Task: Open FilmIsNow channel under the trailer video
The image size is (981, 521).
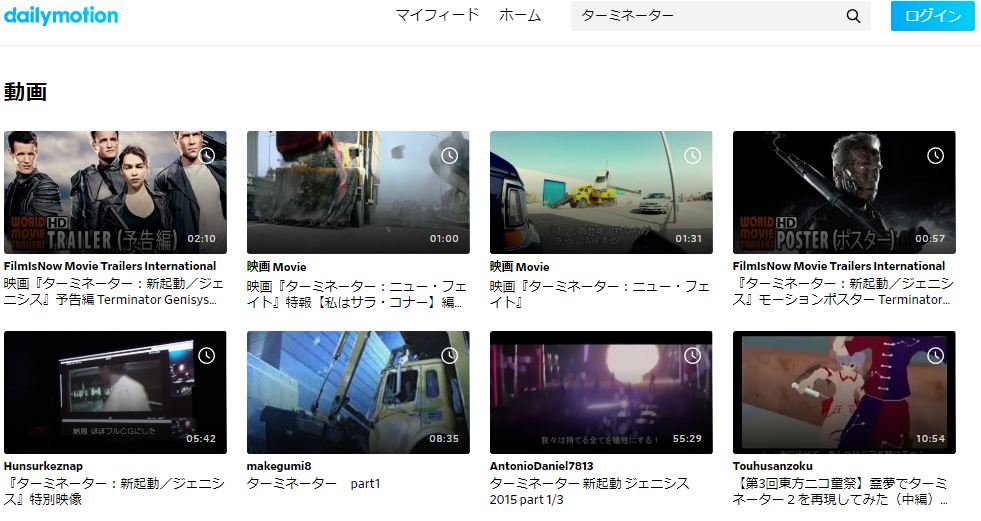Action: click(x=109, y=266)
